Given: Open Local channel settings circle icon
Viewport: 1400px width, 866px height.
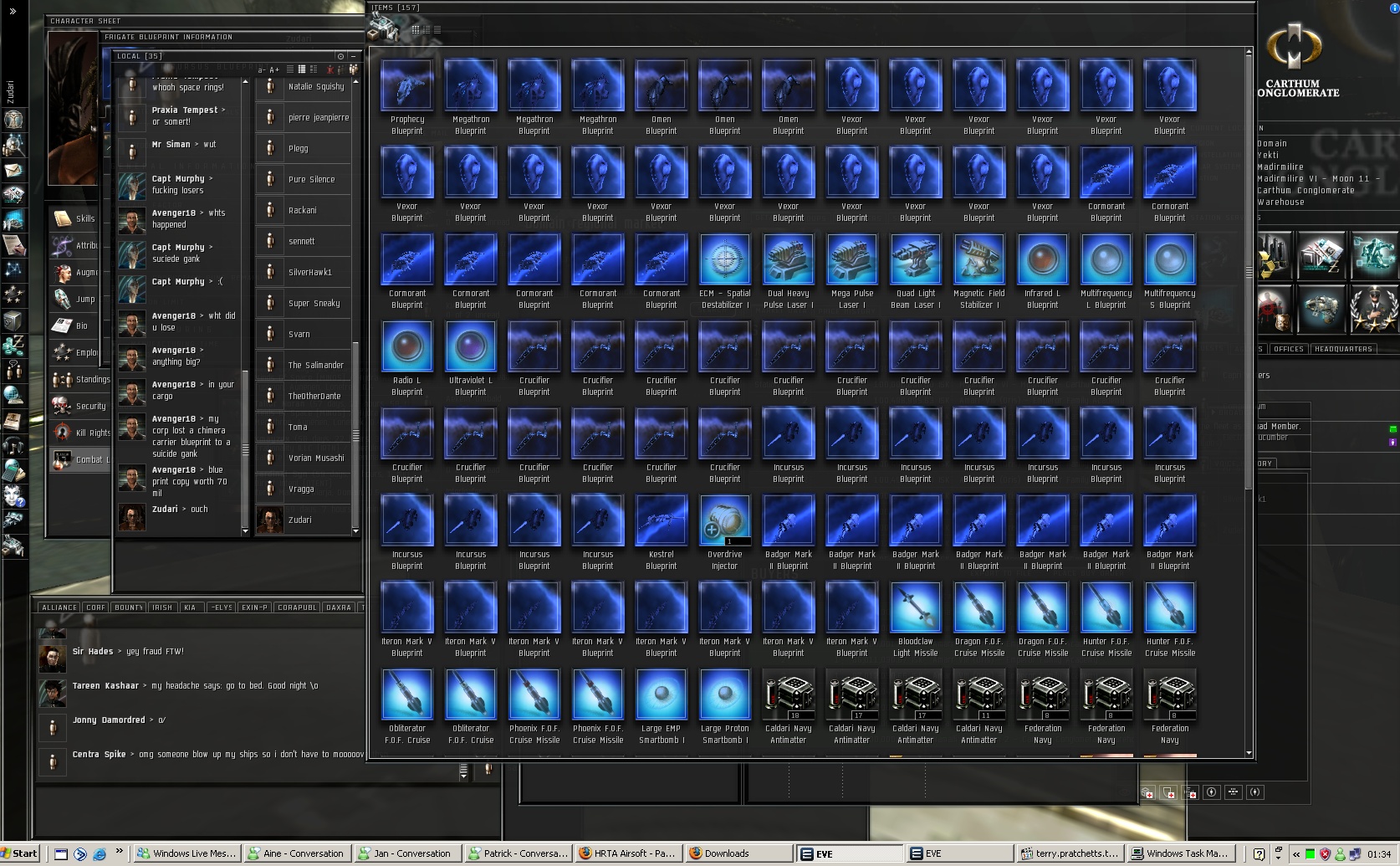Looking at the screenshot, I should [340, 56].
